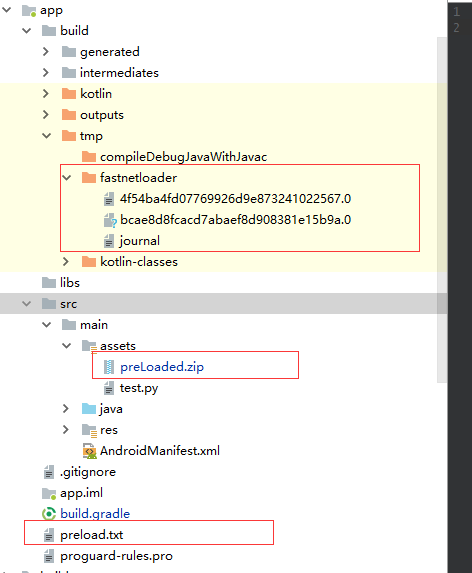Click the app.iml module icon
This screenshot has width=472, height=573.
point(49,493)
